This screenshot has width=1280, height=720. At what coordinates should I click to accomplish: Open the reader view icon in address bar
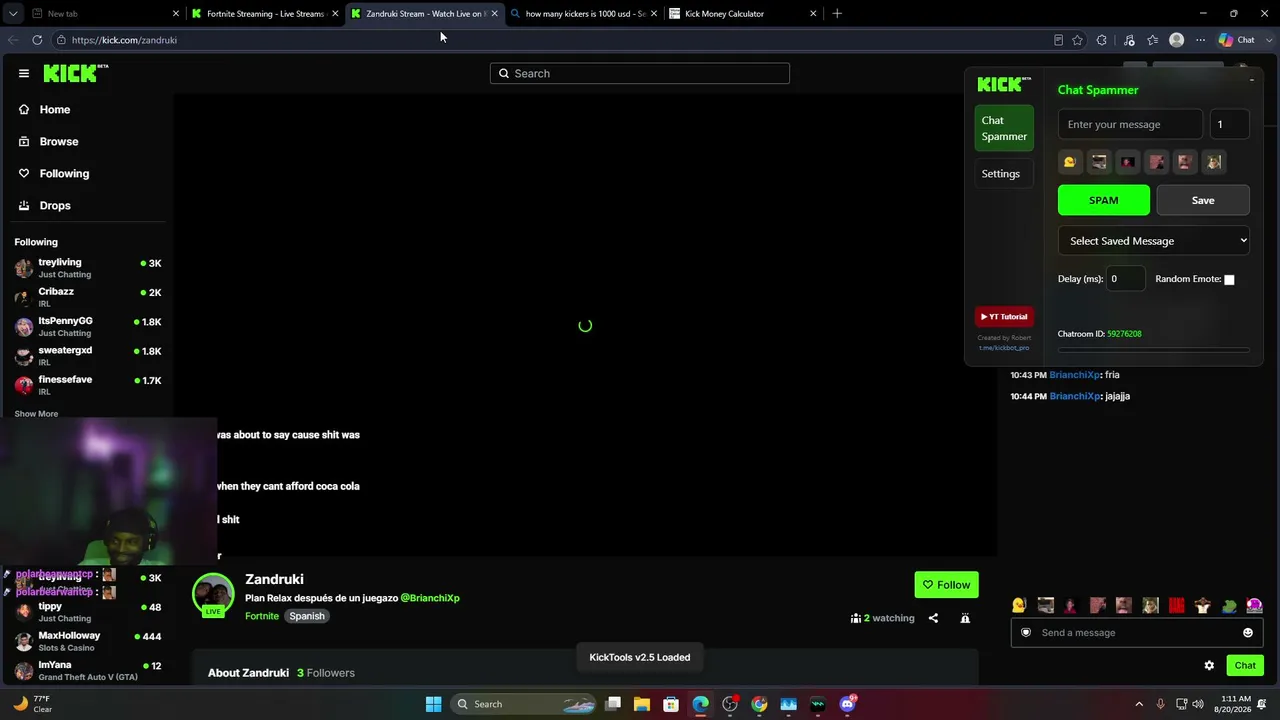1058,40
